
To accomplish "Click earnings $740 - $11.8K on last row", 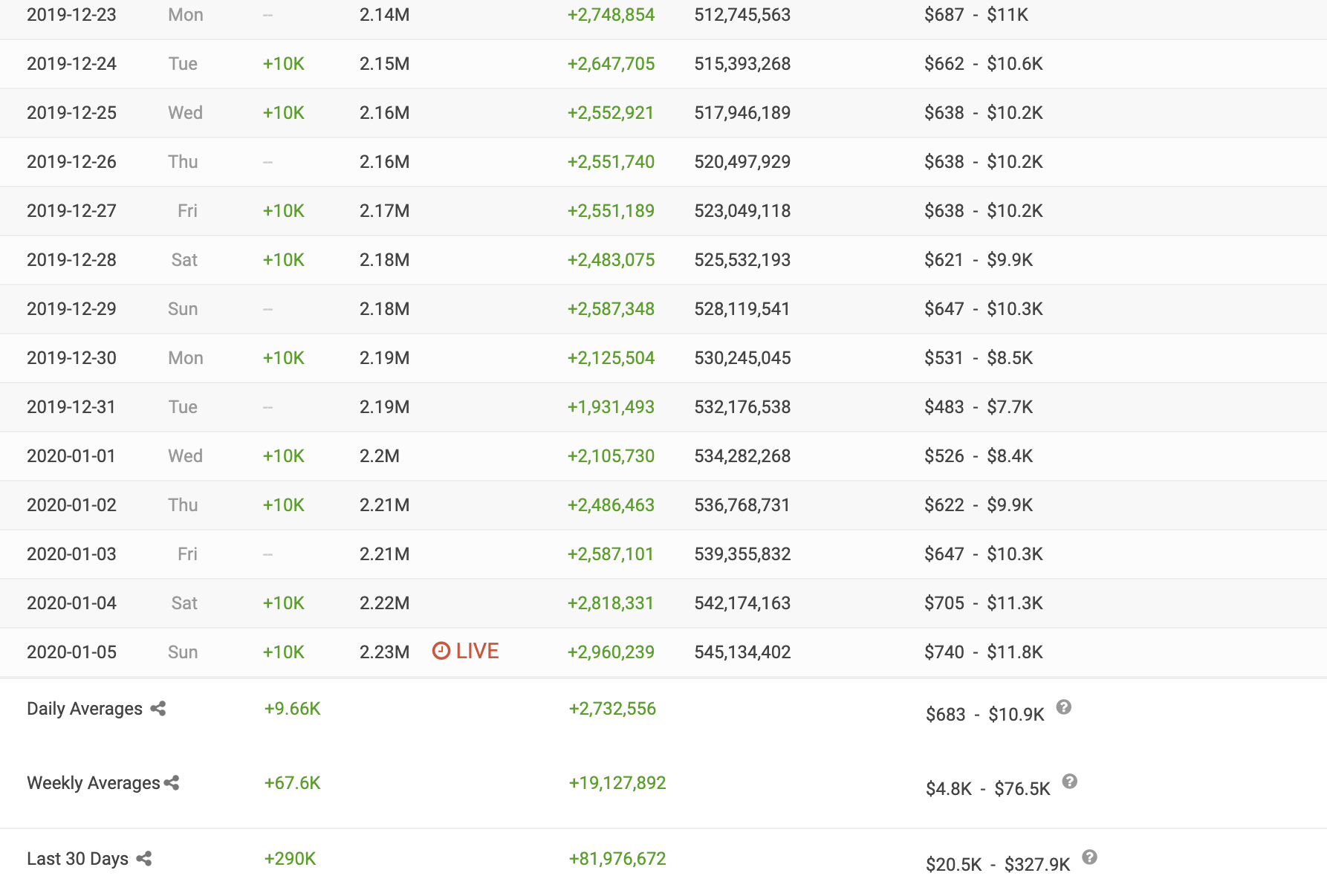I will pos(983,652).
